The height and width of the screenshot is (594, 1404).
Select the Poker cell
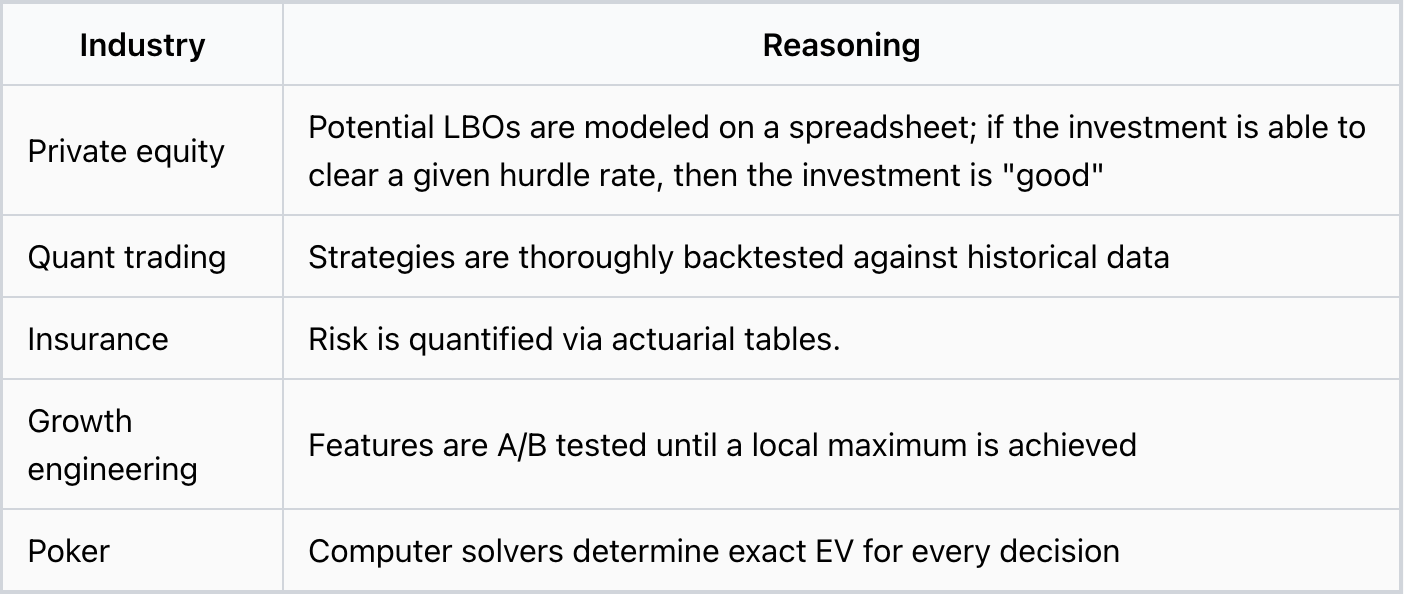coord(142,550)
